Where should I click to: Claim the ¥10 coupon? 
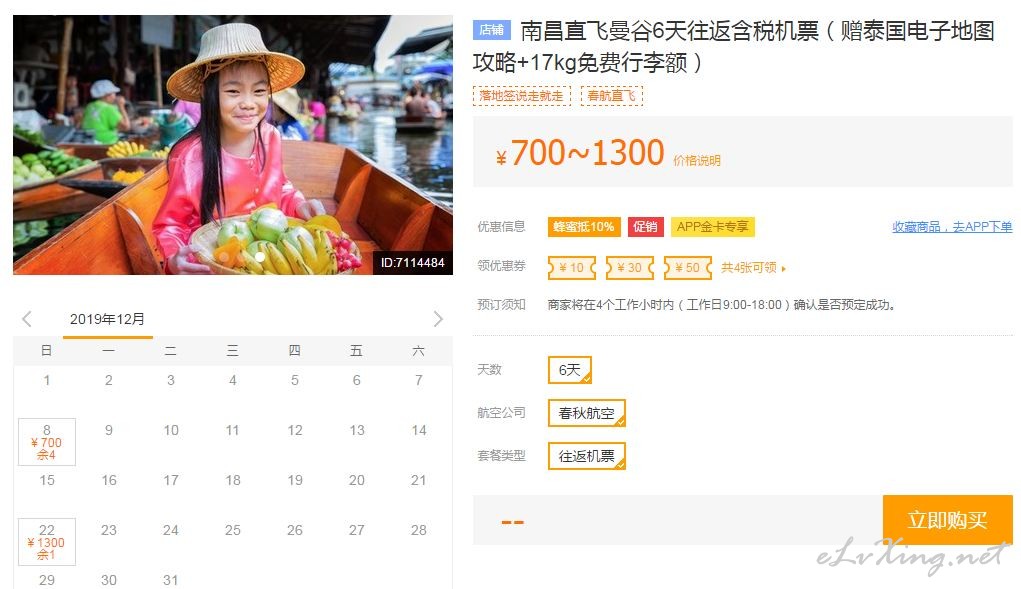coord(572,267)
